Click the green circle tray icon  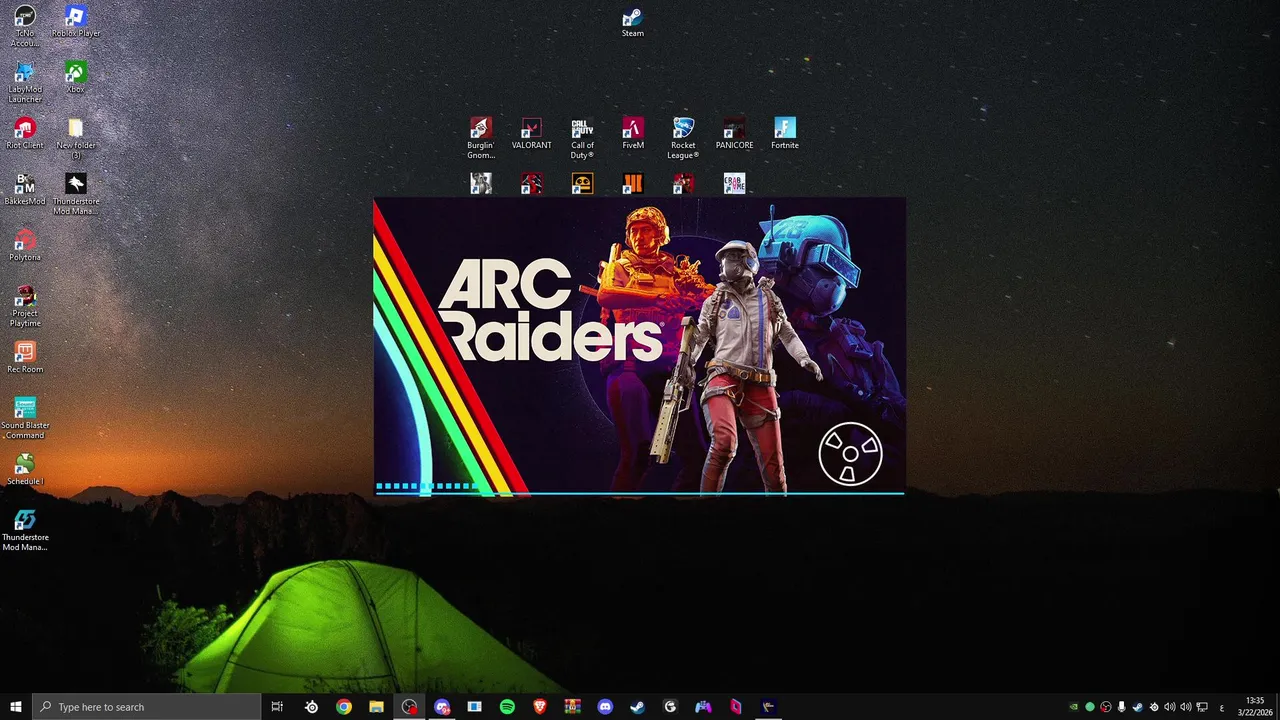coord(1090,707)
